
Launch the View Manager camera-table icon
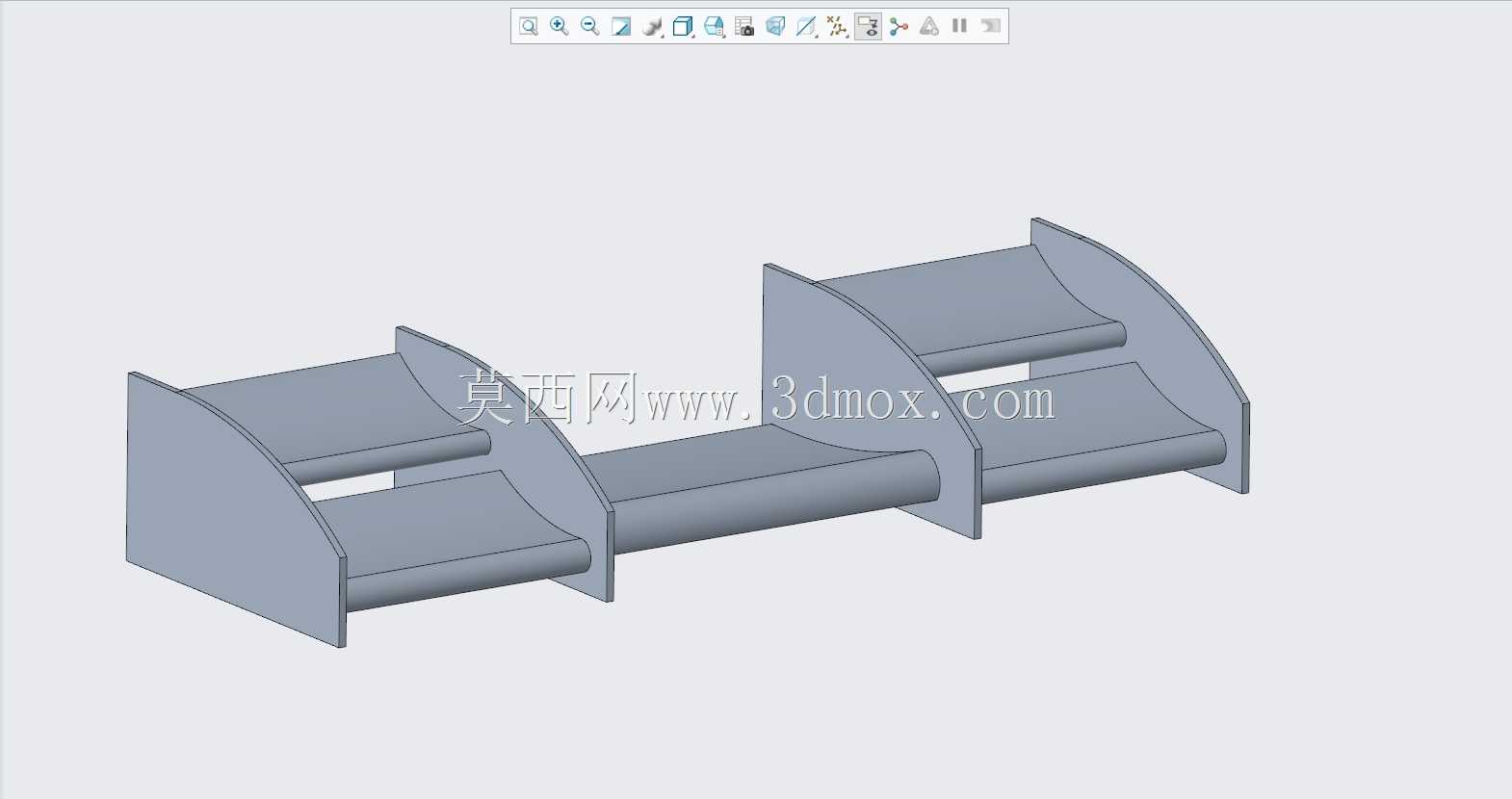pyautogui.click(x=744, y=26)
